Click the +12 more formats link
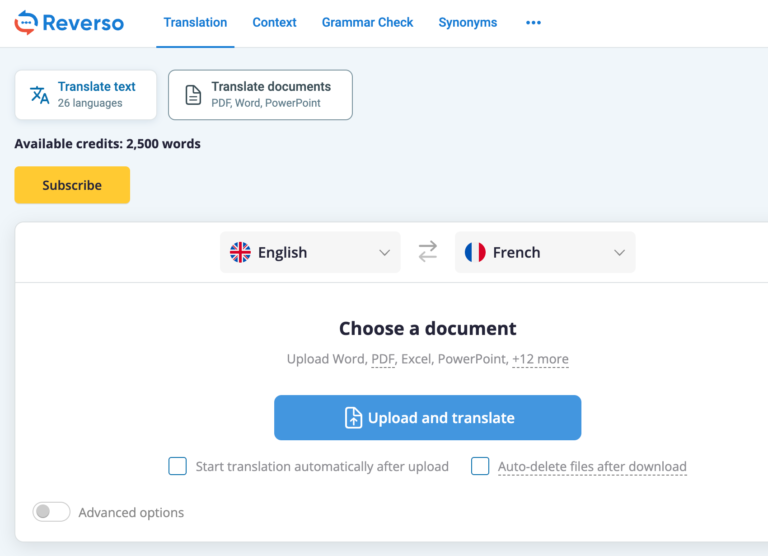The image size is (768, 556). 540,359
